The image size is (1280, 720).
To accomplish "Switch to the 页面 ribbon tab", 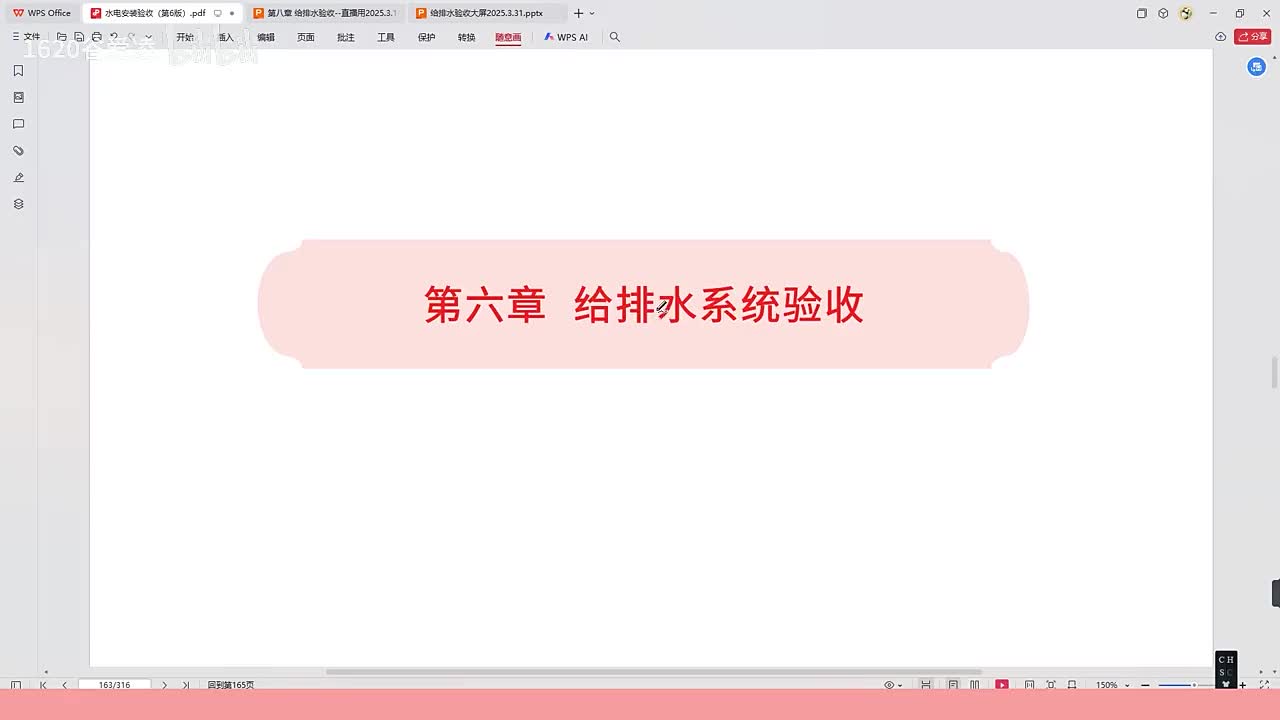I will pos(306,37).
